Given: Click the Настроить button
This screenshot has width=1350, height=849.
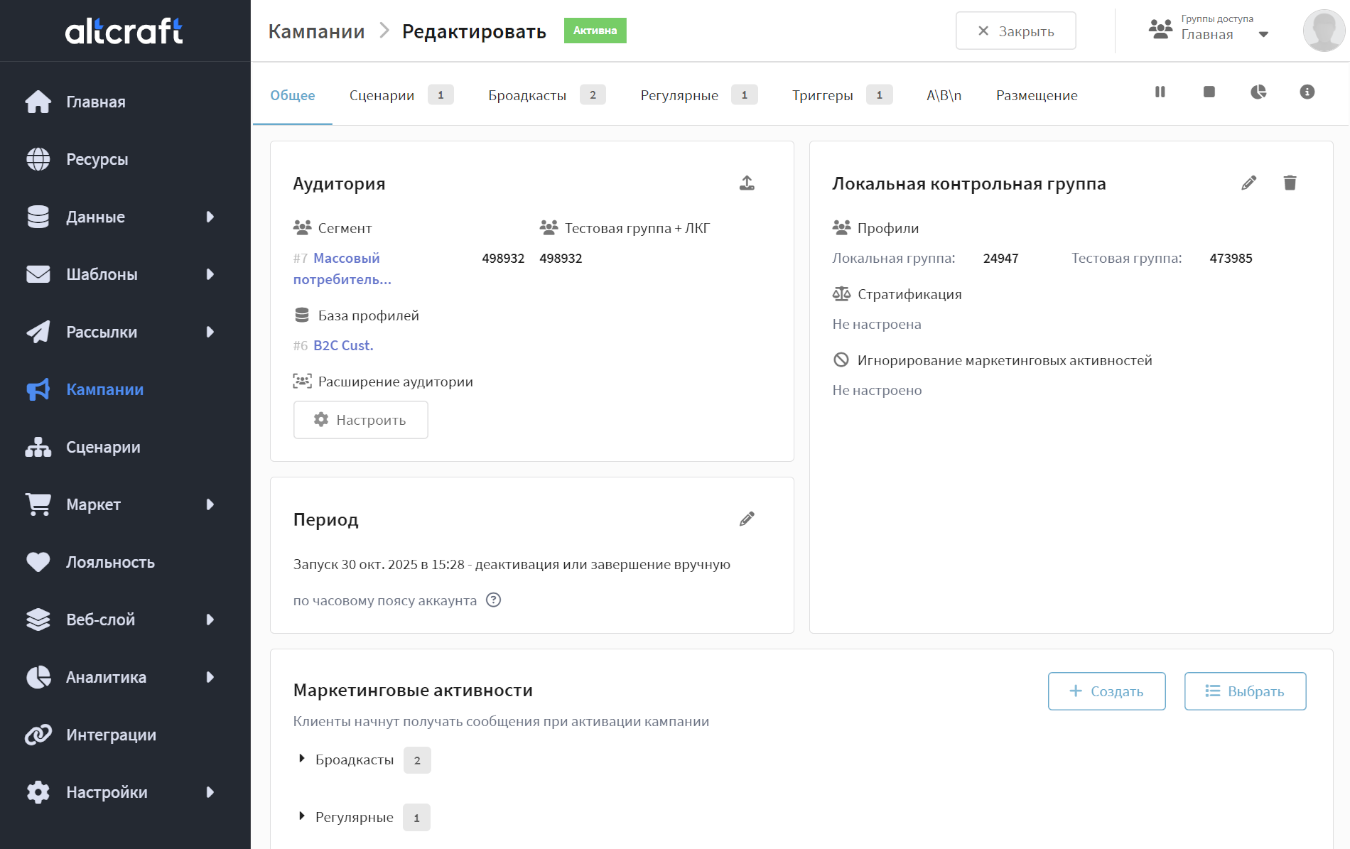Looking at the screenshot, I should [x=360, y=420].
